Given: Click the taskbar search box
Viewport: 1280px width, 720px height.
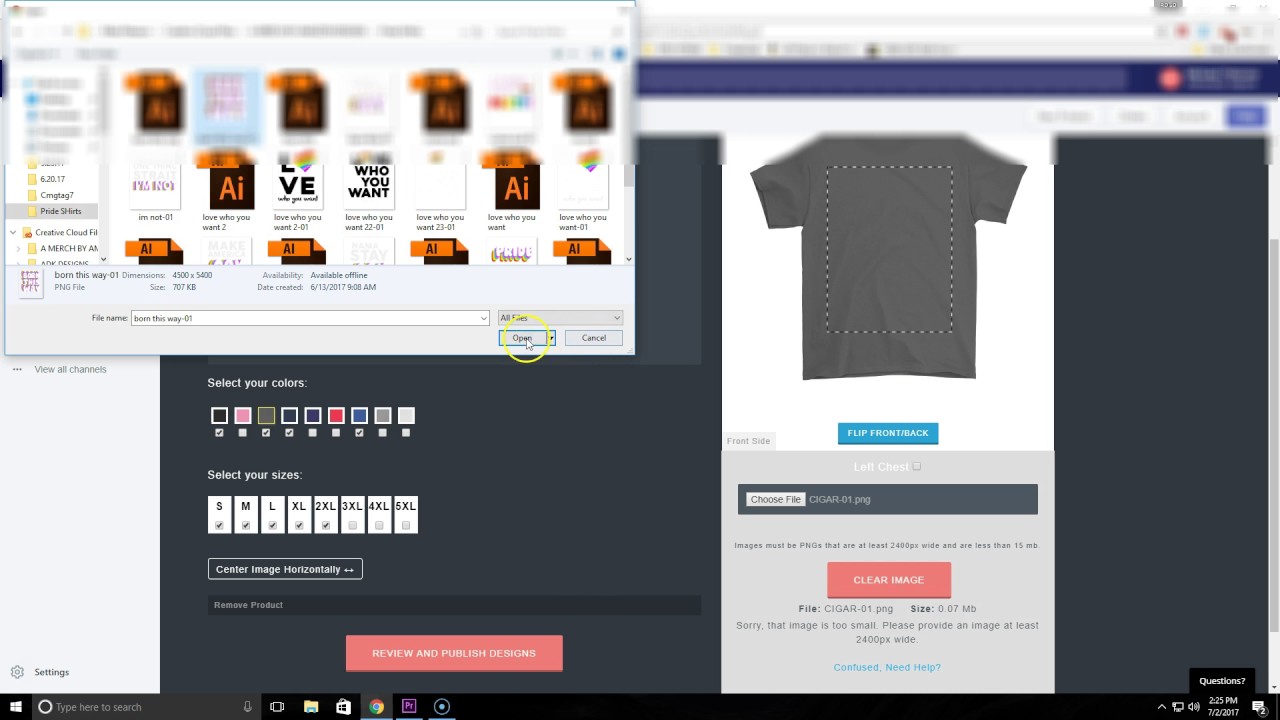Looking at the screenshot, I should (145, 707).
